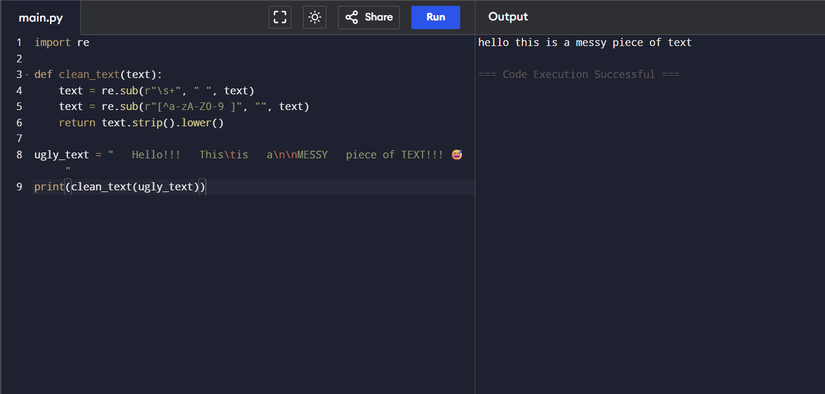Switch light/dark theme with sun icon
The width and height of the screenshot is (825, 394).
[315, 17]
